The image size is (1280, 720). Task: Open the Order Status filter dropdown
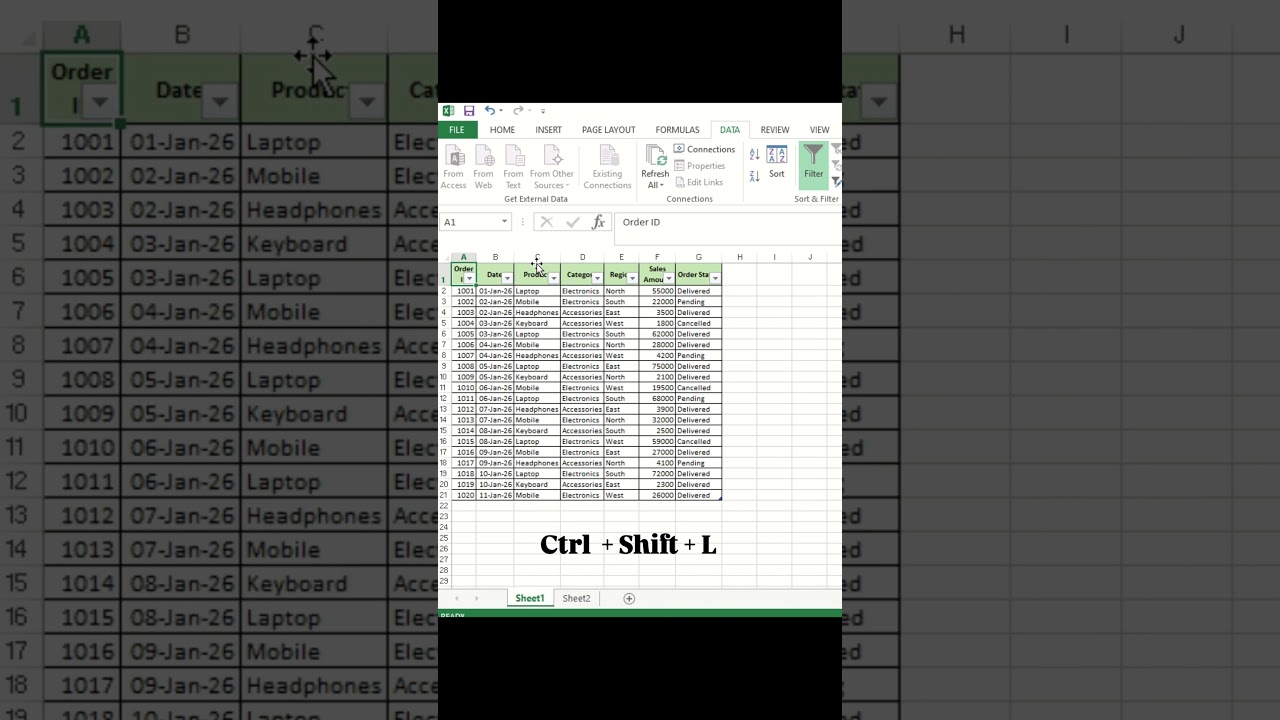pos(715,279)
